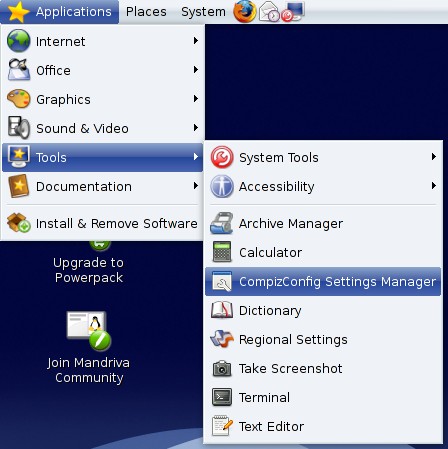The width and height of the screenshot is (448, 449).
Task: Select the System Tools label
Action: (x=279, y=157)
